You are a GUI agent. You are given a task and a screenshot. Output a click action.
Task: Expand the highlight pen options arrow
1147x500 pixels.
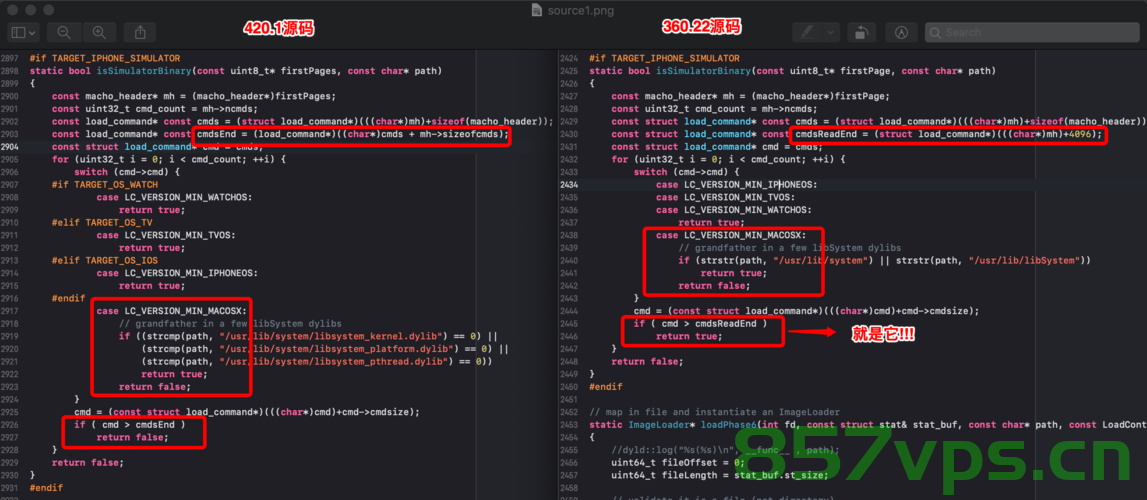pos(831,32)
